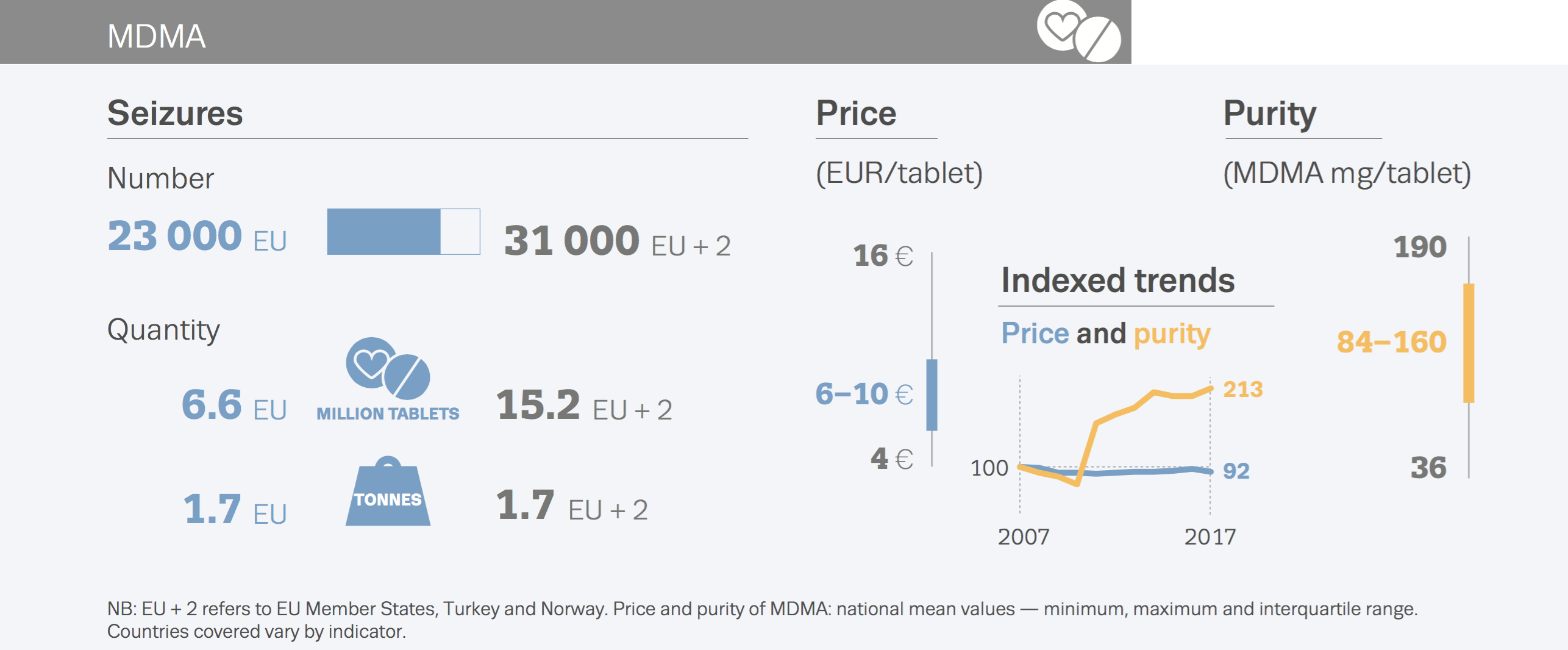Click the Seizures section heading

175,113
